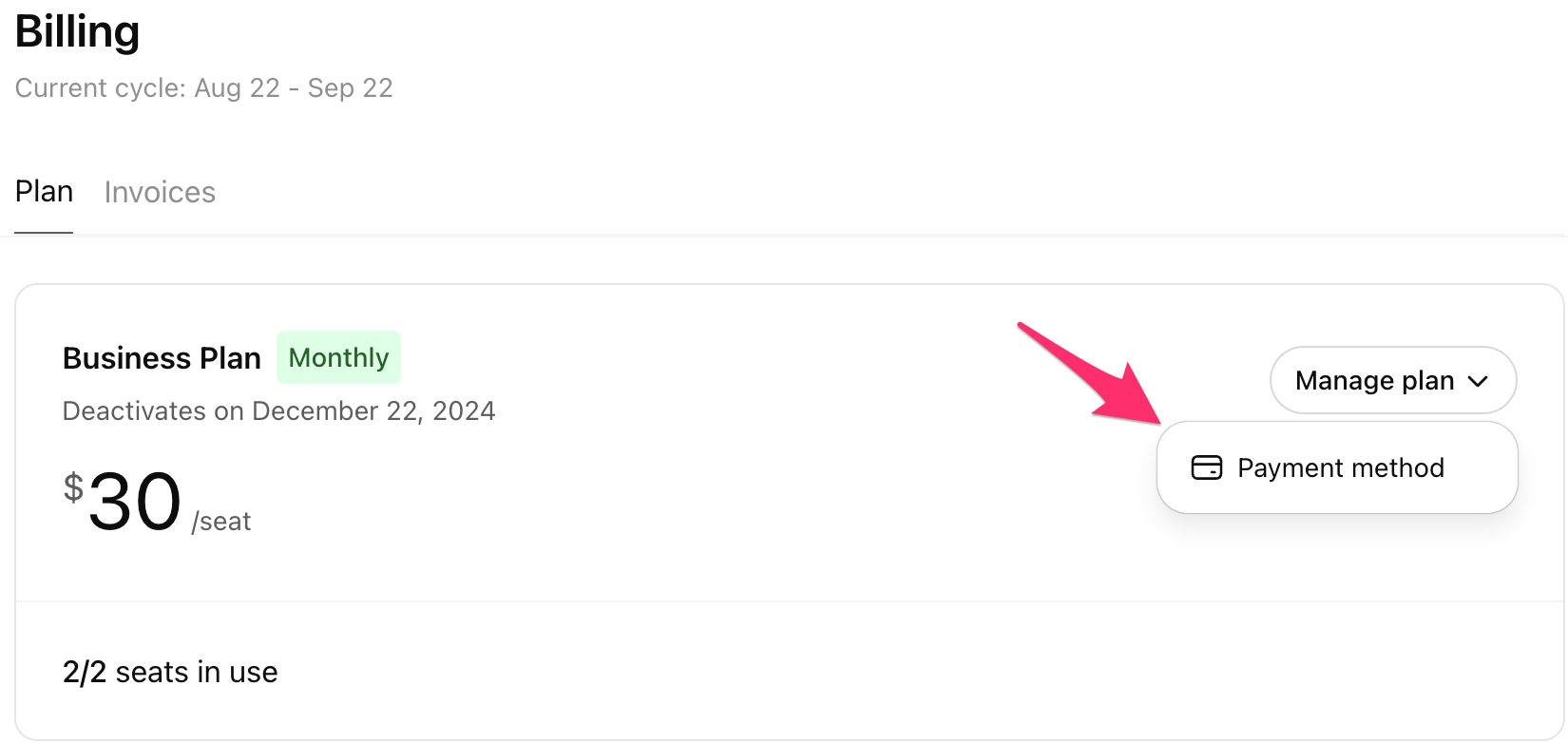1568x743 pixels.
Task: Click the green Monthly badge
Action: click(338, 357)
